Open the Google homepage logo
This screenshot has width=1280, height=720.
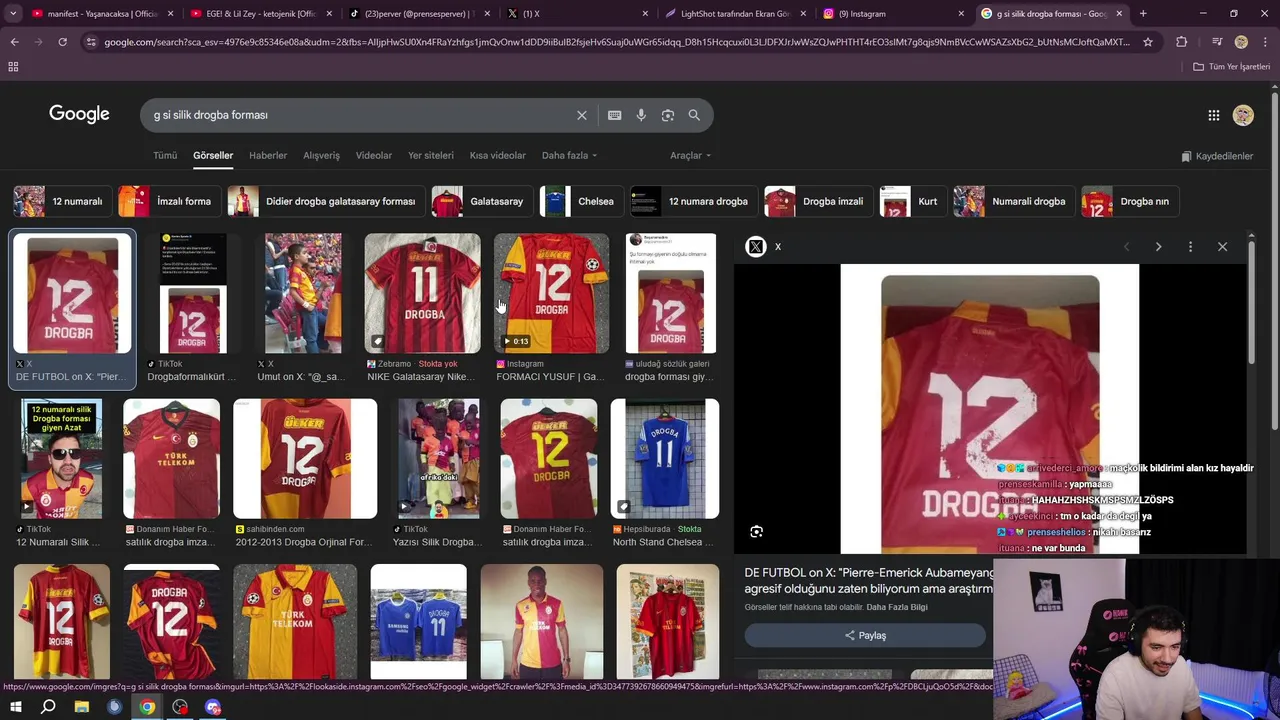pos(79,114)
